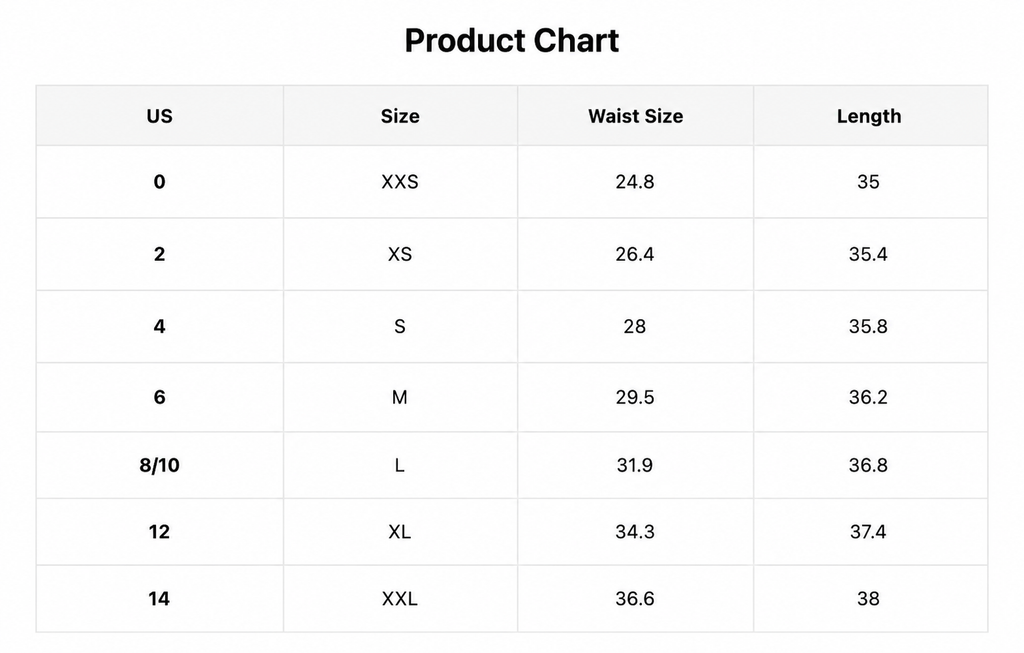Click waist size value 26.4
Screen dimensions: 1024x653
tap(635, 254)
